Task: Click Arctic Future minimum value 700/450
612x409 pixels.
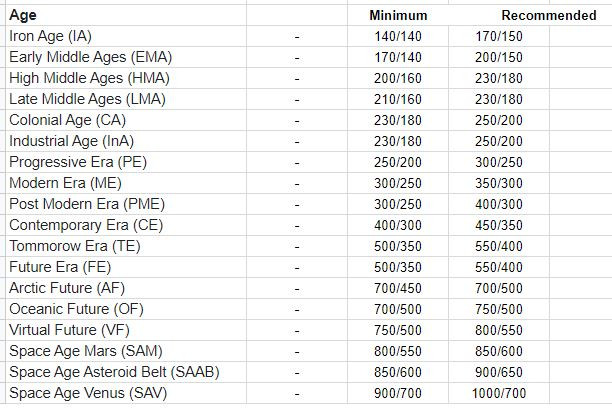Action: [x=398, y=288]
